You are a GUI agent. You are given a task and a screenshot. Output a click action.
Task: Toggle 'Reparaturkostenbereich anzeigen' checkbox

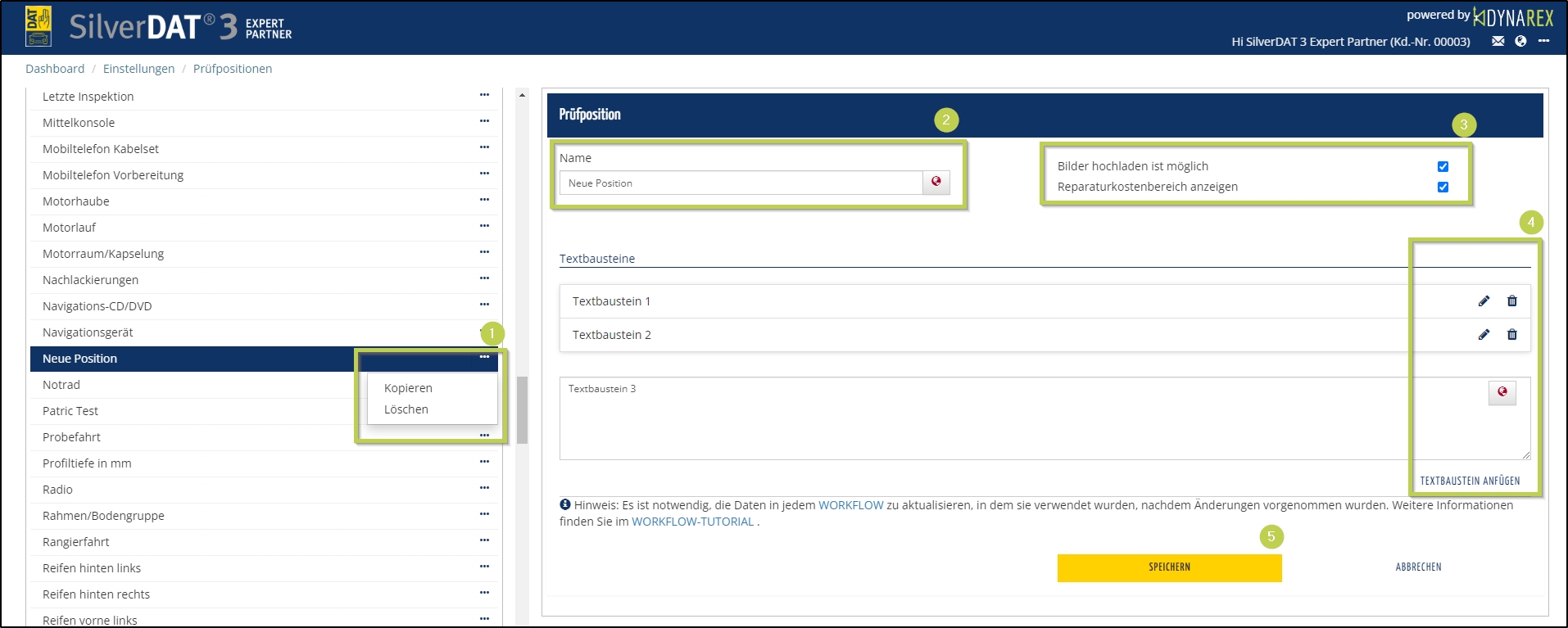(1443, 187)
